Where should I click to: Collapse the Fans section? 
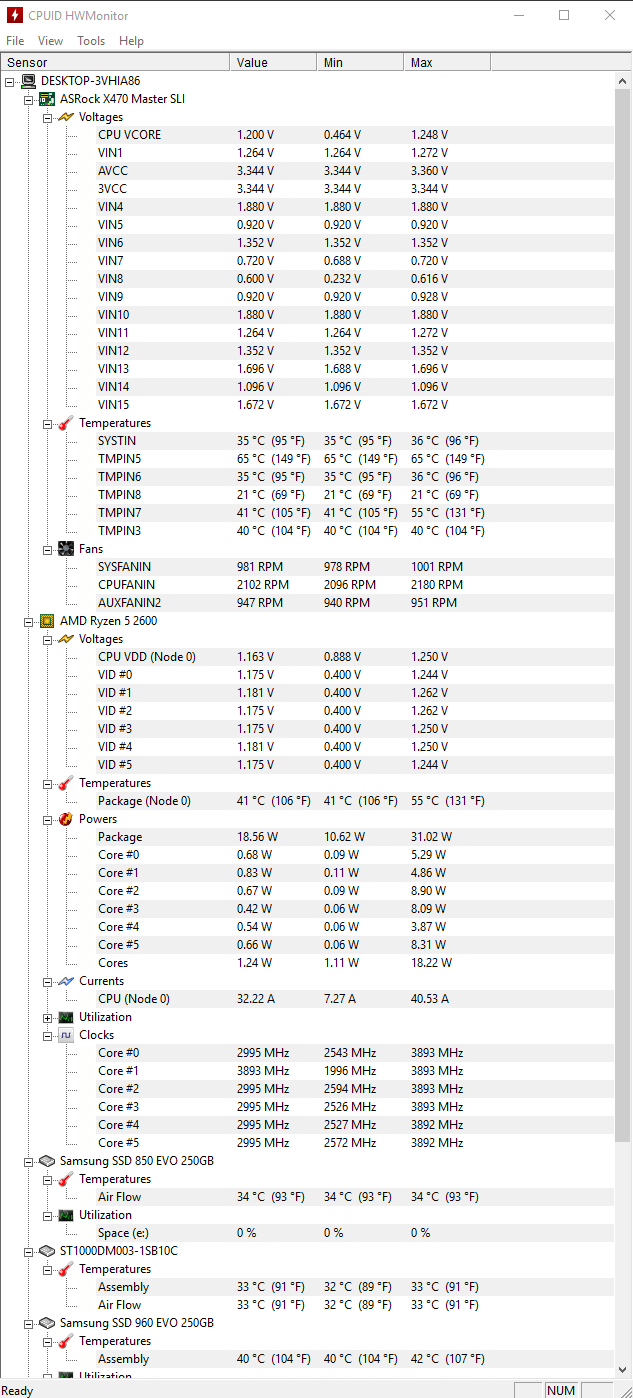click(47, 549)
